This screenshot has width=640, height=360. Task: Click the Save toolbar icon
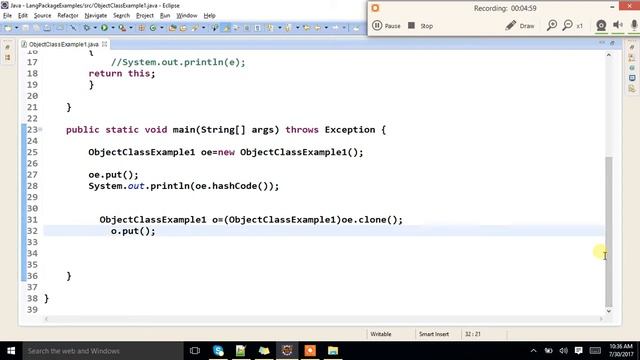pos(25,28)
